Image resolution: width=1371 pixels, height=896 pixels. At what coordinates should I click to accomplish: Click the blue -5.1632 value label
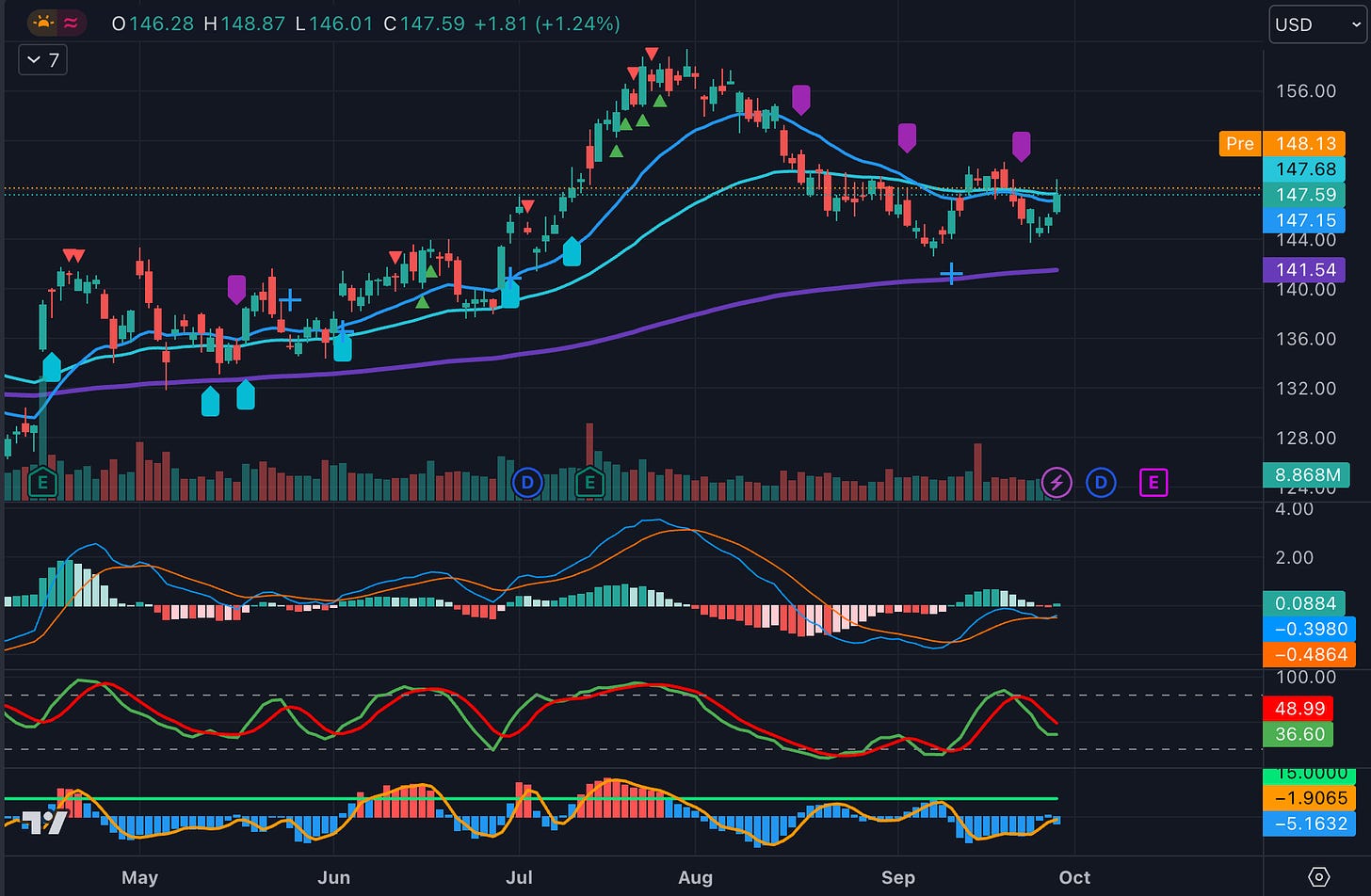pyautogui.click(x=1309, y=824)
